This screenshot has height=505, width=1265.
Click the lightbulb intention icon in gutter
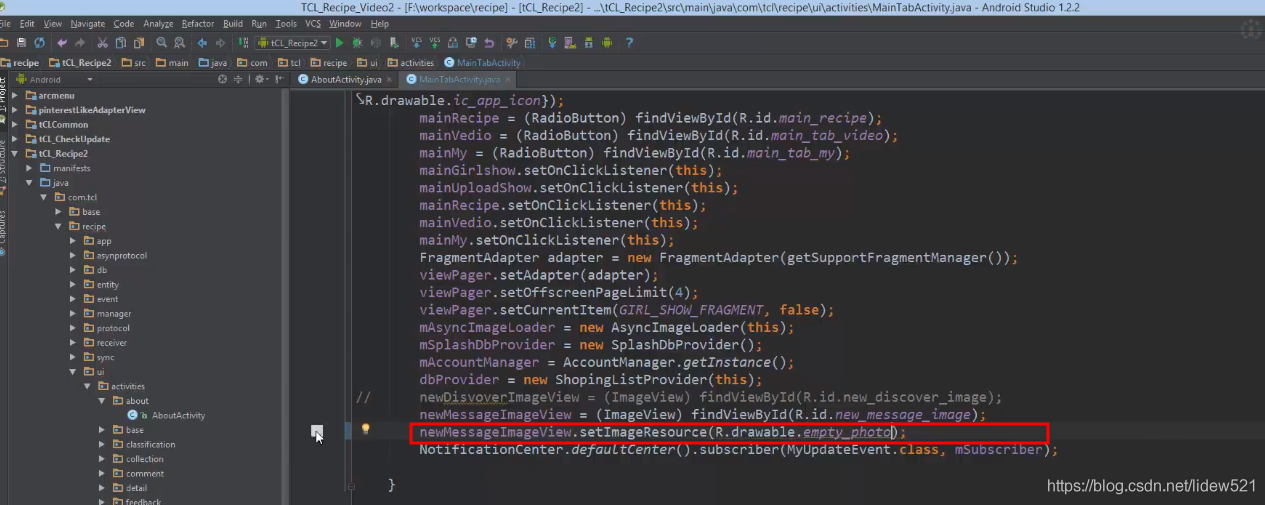coord(366,429)
